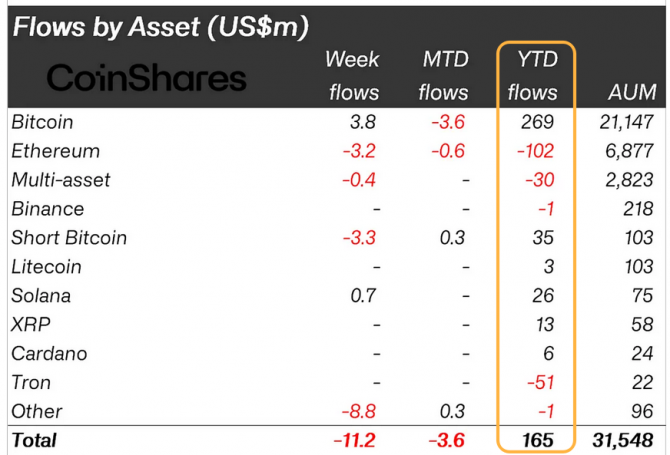Click Bitcoin AUM value 21,147

(x=626, y=122)
